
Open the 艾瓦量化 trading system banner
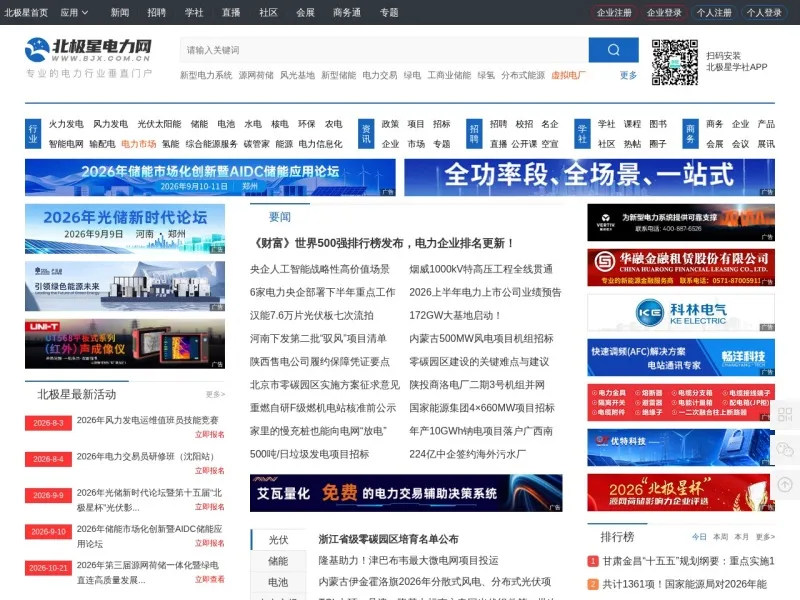406,493
